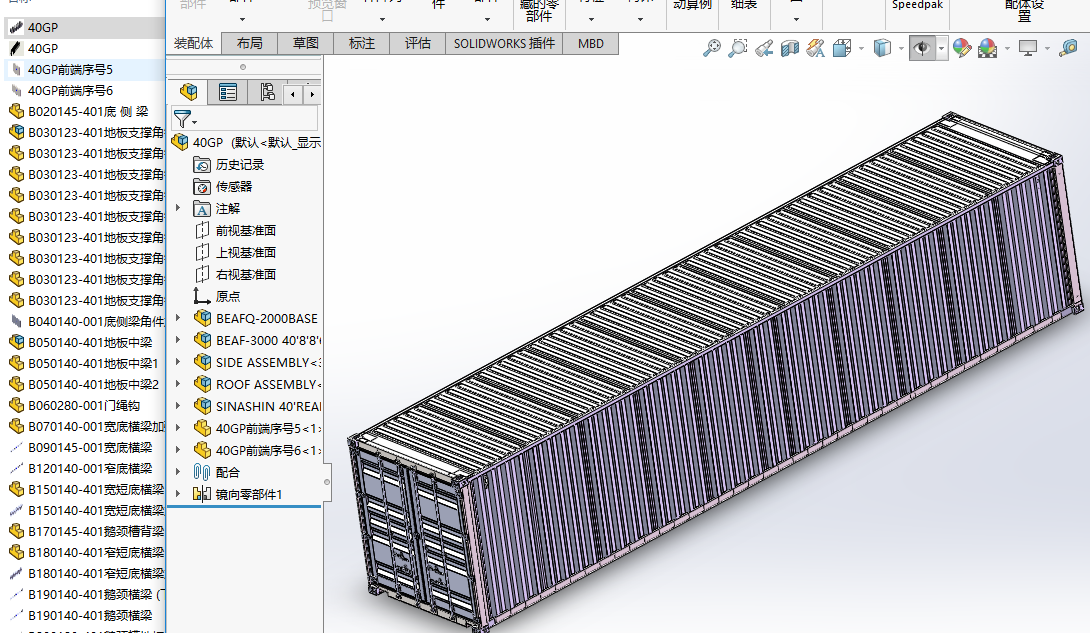The height and width of the screenshot is (633, 1090).
Task: Select B060280-001门绳钩 in the parts list
Action: pos(82,405)
